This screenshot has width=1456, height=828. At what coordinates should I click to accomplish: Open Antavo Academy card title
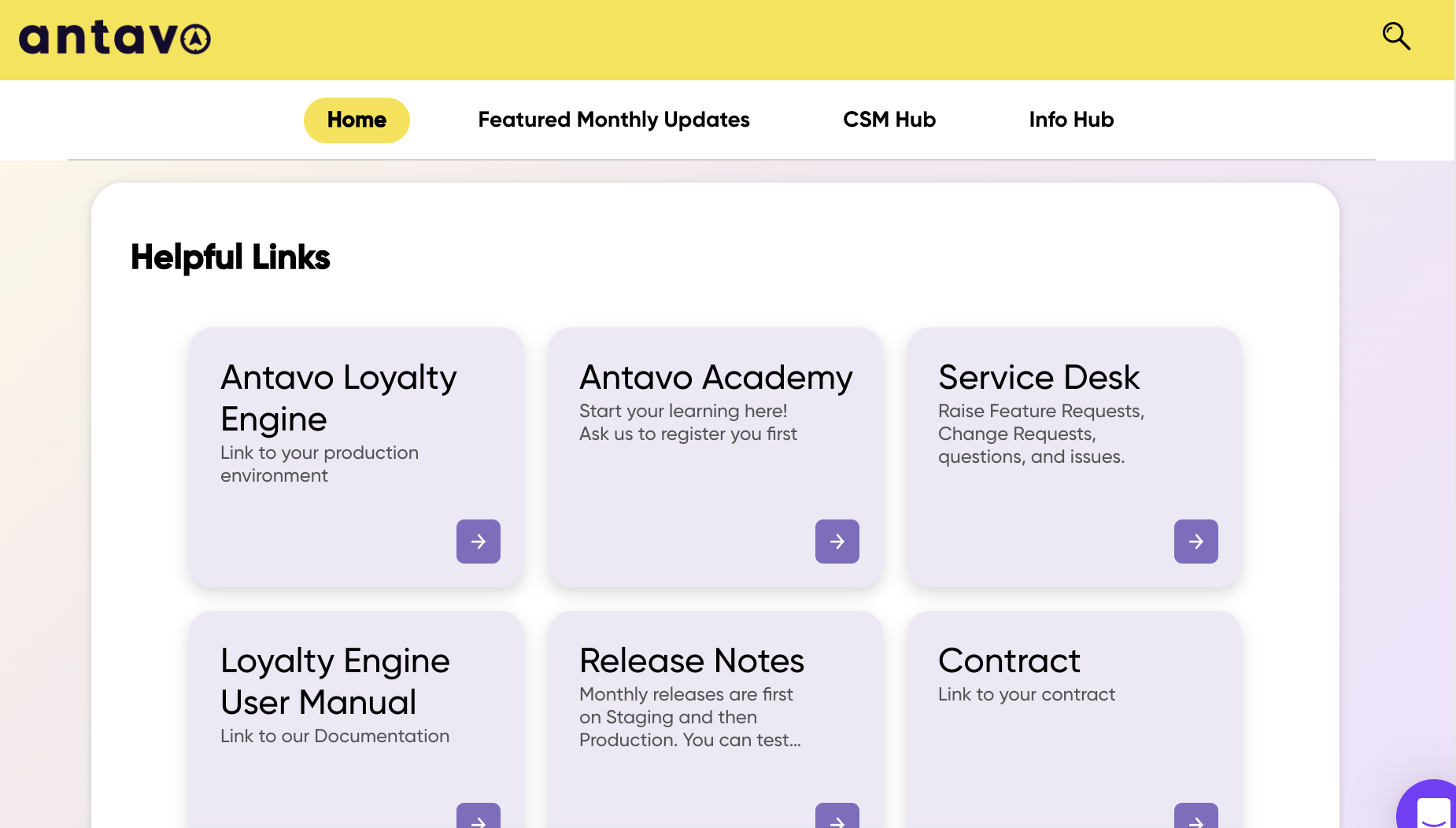(x=716, y=378)
